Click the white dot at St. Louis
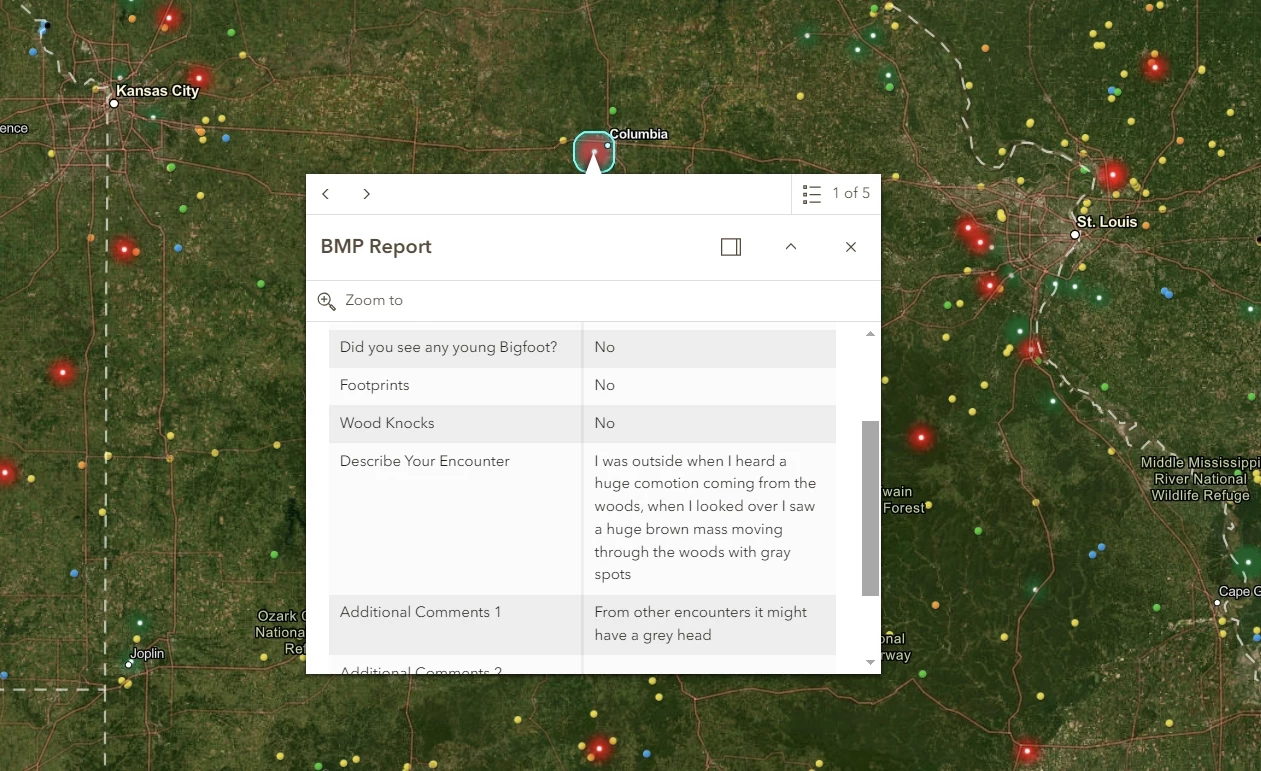The height and width of the screenshot is (771, 1261). tap(1075, 235)
